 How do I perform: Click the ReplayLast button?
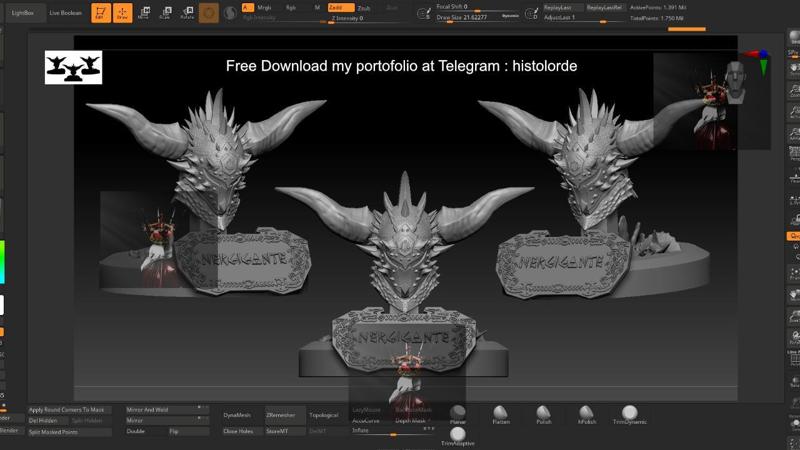[x=563, y=8]
